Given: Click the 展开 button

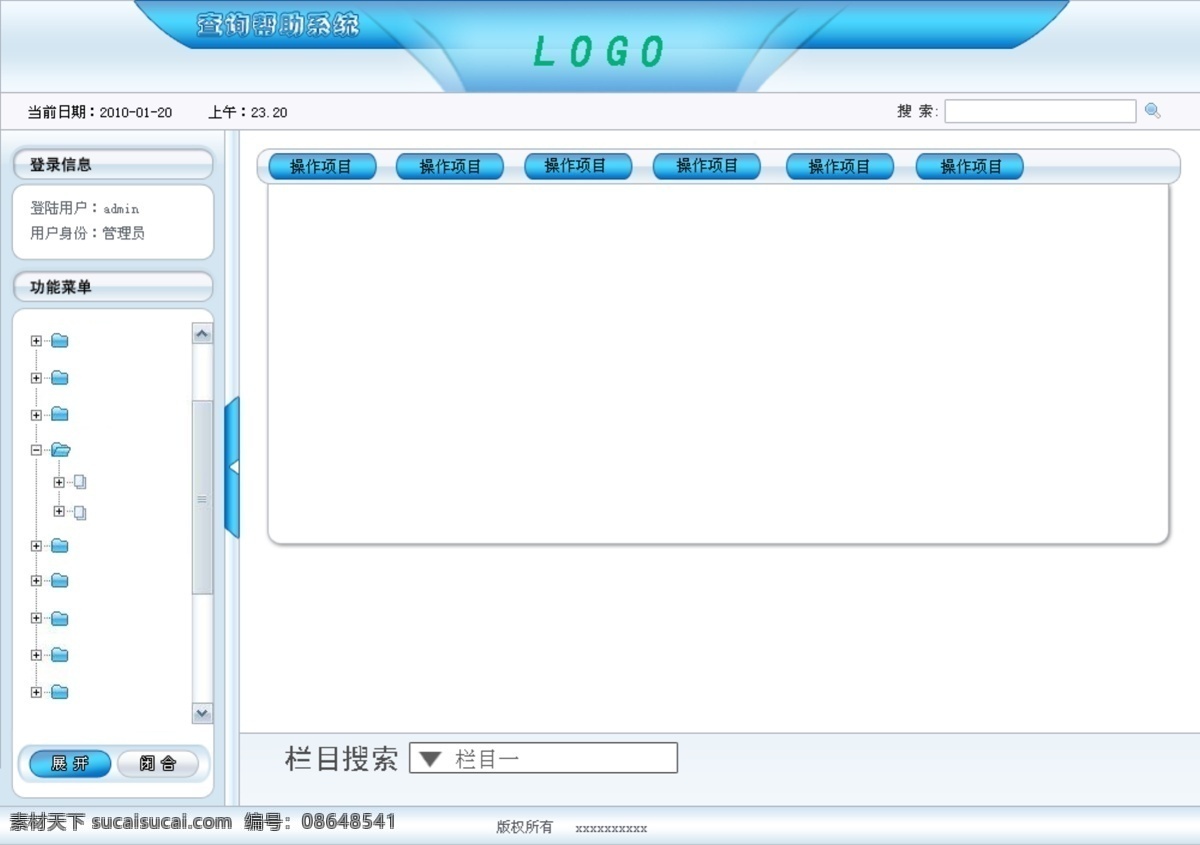Looking at the screenshot, I should point(70,764).
